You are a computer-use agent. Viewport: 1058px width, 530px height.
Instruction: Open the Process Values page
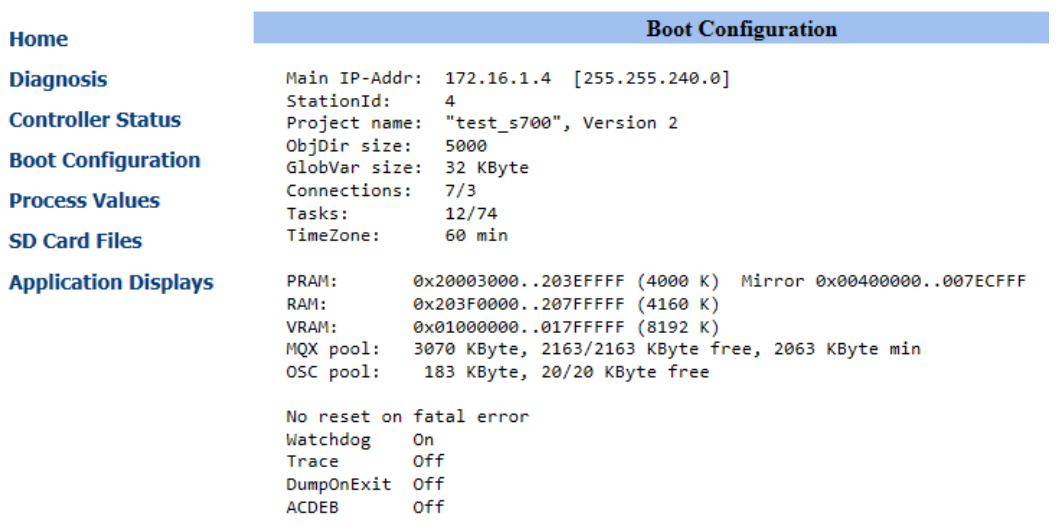click(84, 201)
